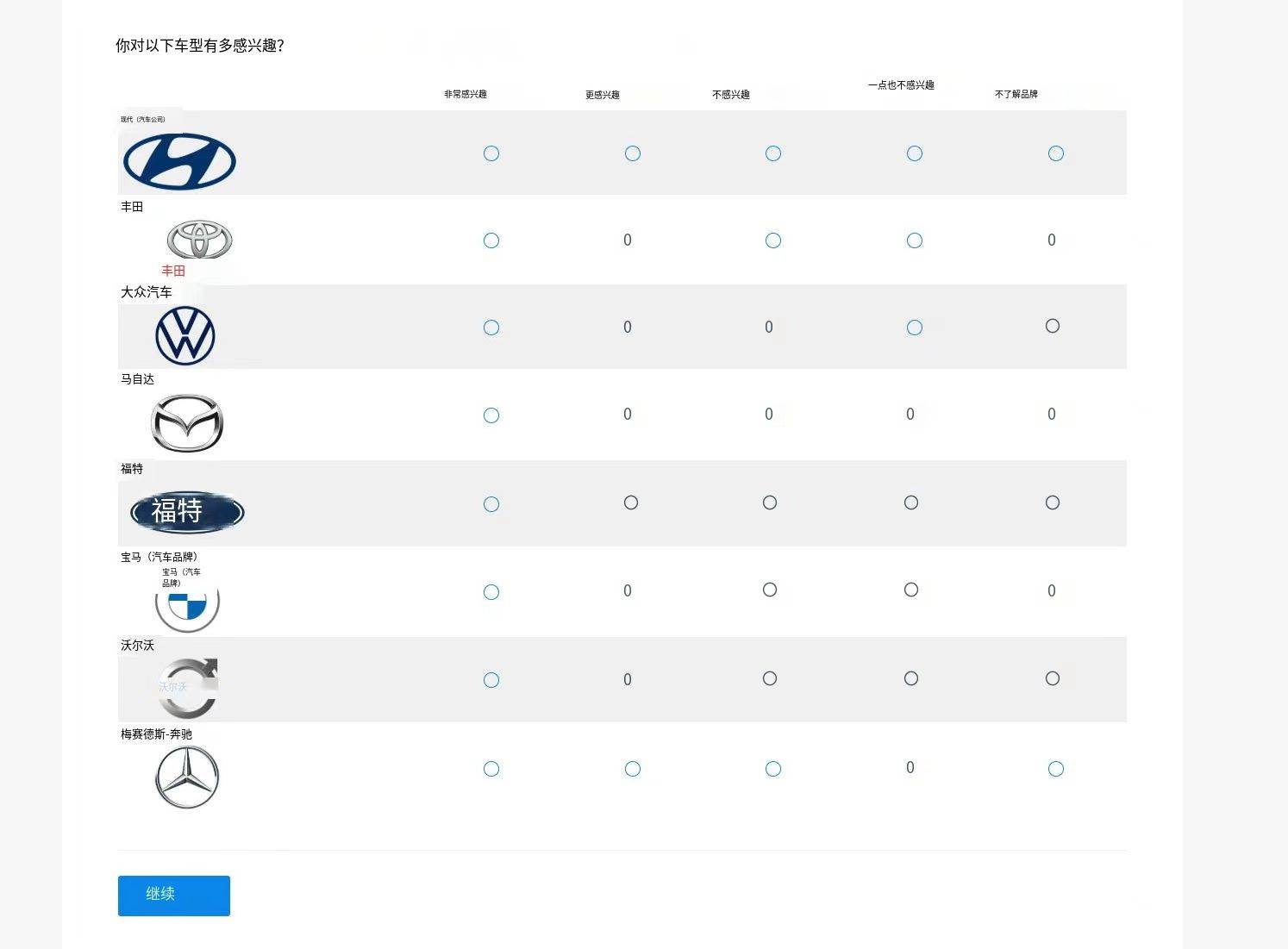Choose 一点也不感兴趣 for 大众汽车

(x=915, y=328)
